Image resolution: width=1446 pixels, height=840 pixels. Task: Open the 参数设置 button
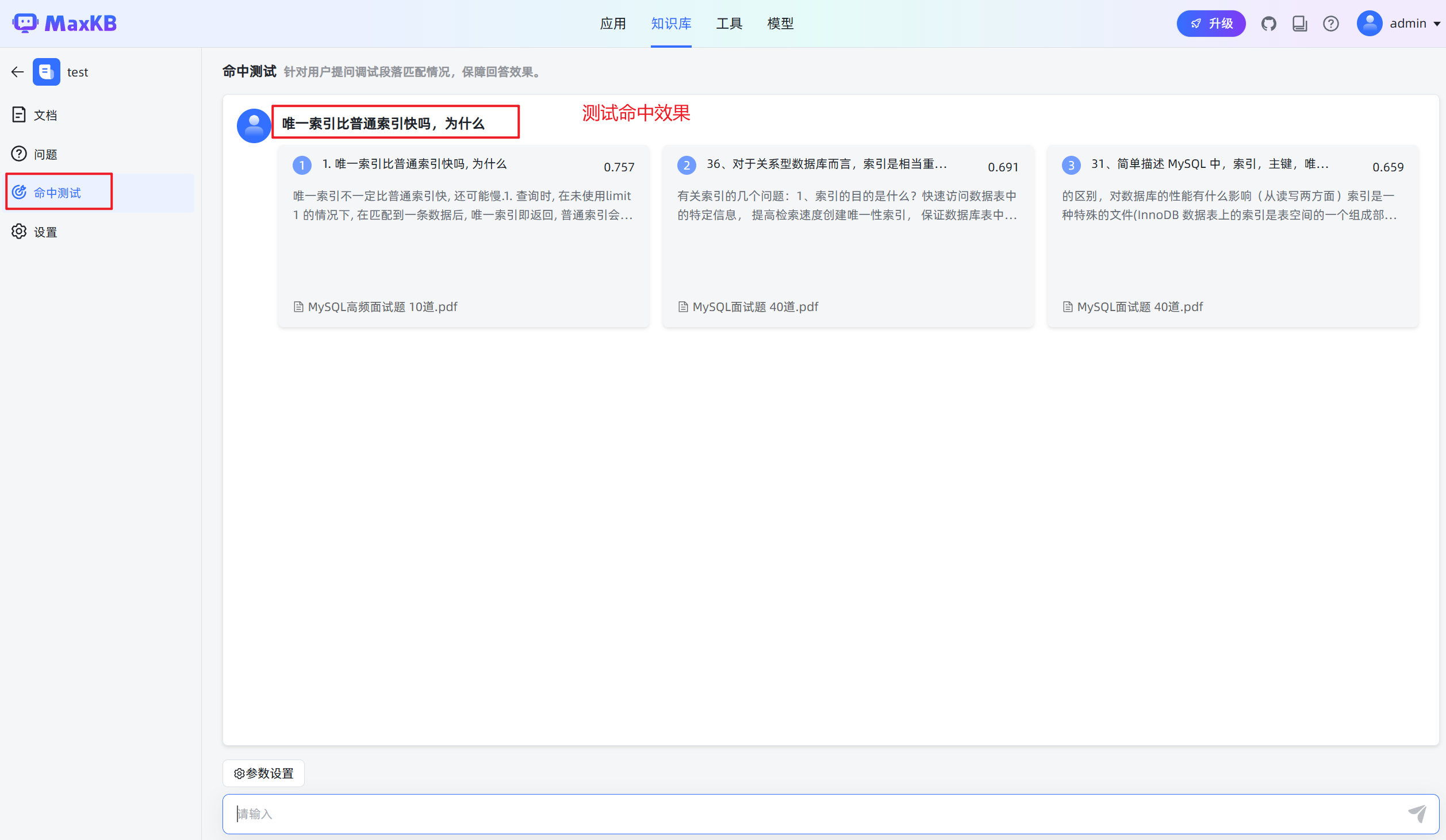coord(263,773)
